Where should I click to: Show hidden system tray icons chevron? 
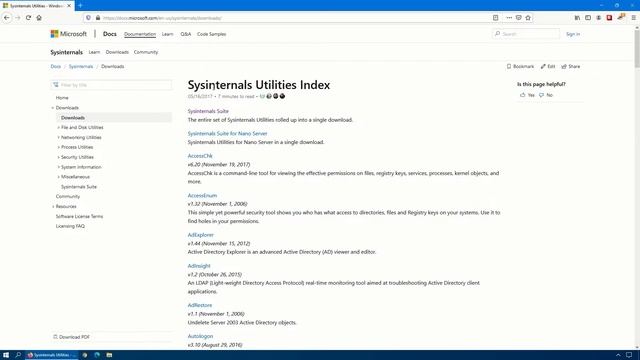[x=618, y=355]
